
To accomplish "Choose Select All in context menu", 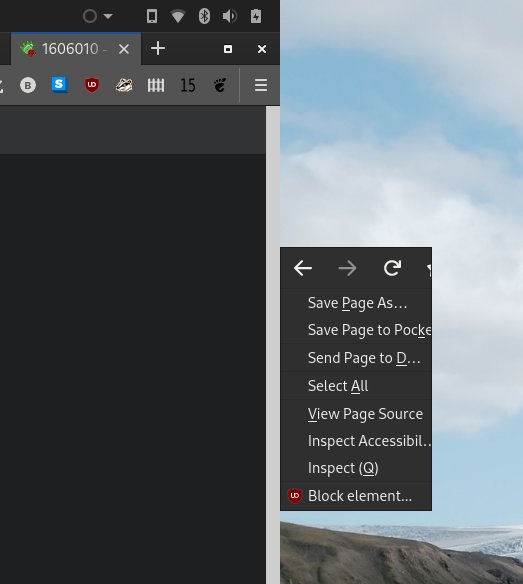I will pyautogui.click(x=356, y=386).
